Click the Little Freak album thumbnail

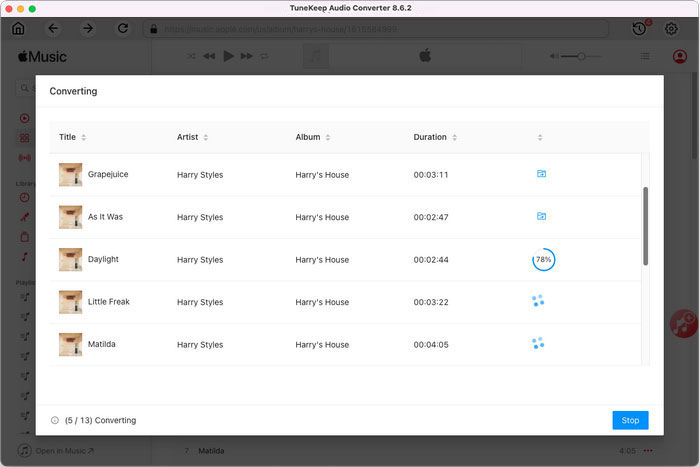(x=71, y=302)
